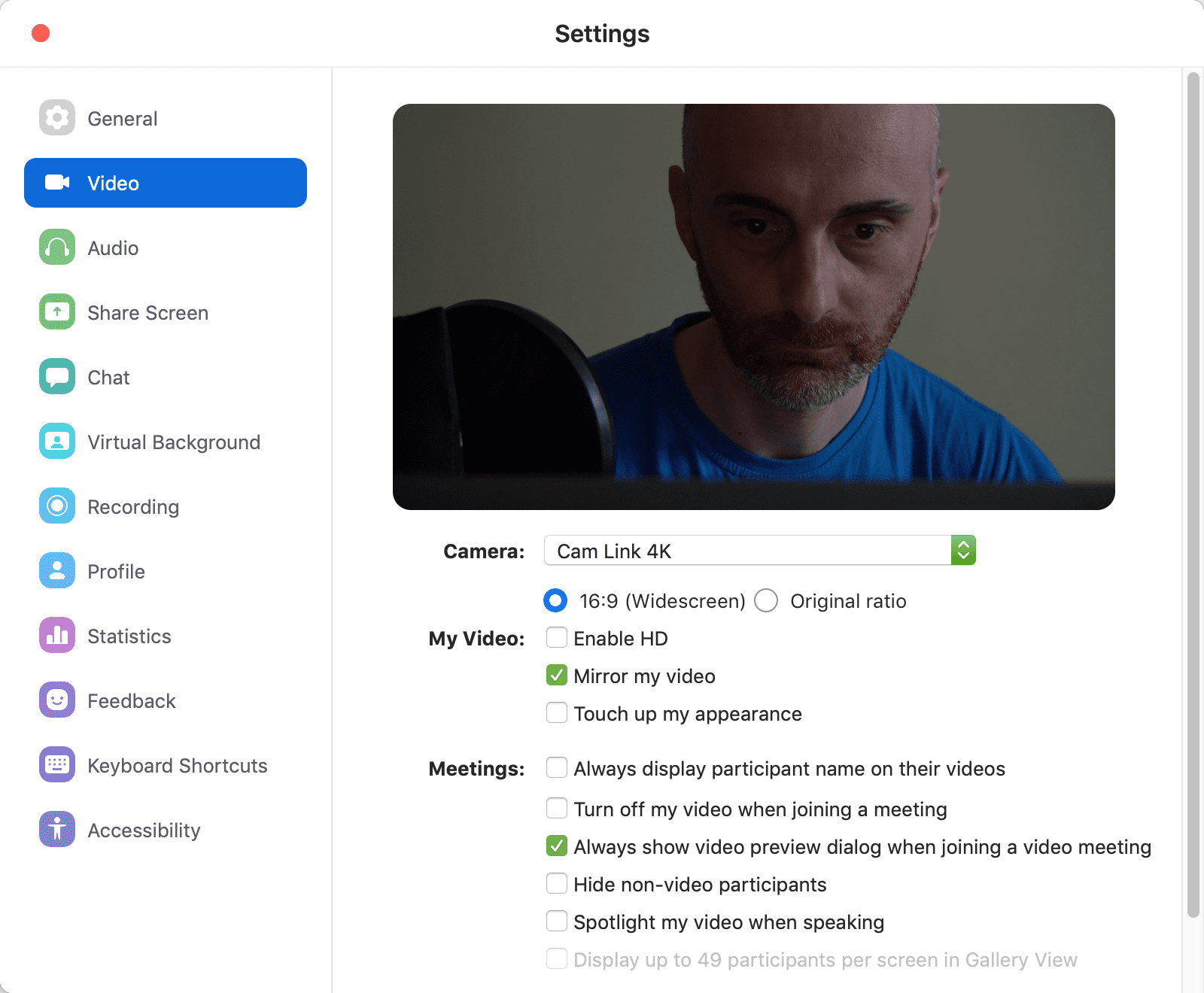Screen dimensions: 1204x993
Task: Open the Chat bubble icon
Action: point(57,377)
